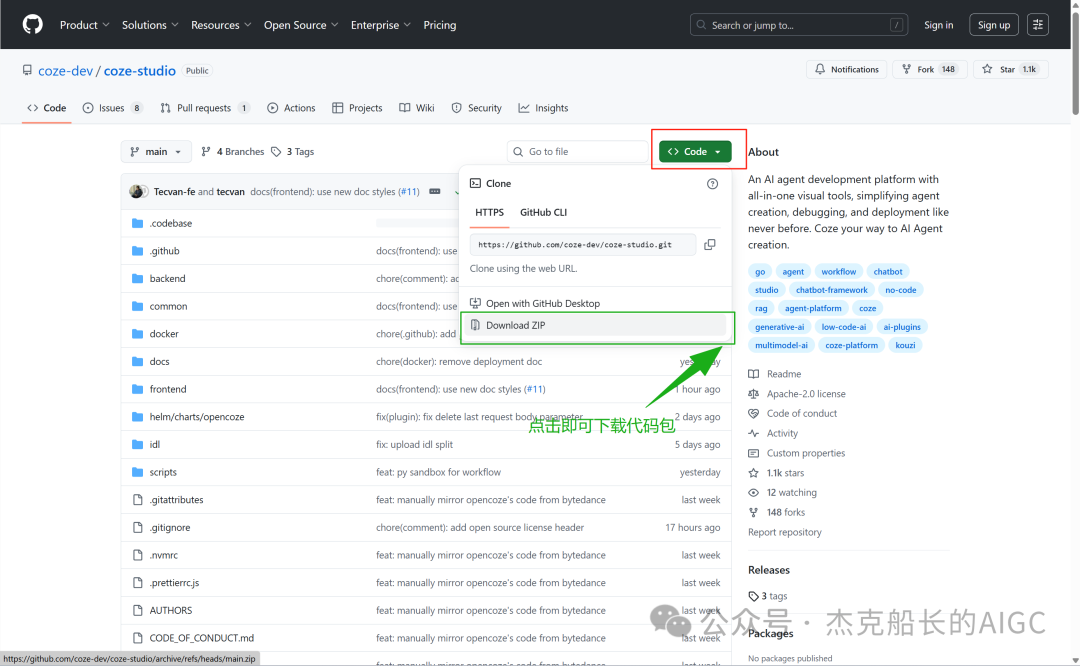Fork the coze-studio repository
This screenshot has width=1080, height=666.
coord(929,70)
